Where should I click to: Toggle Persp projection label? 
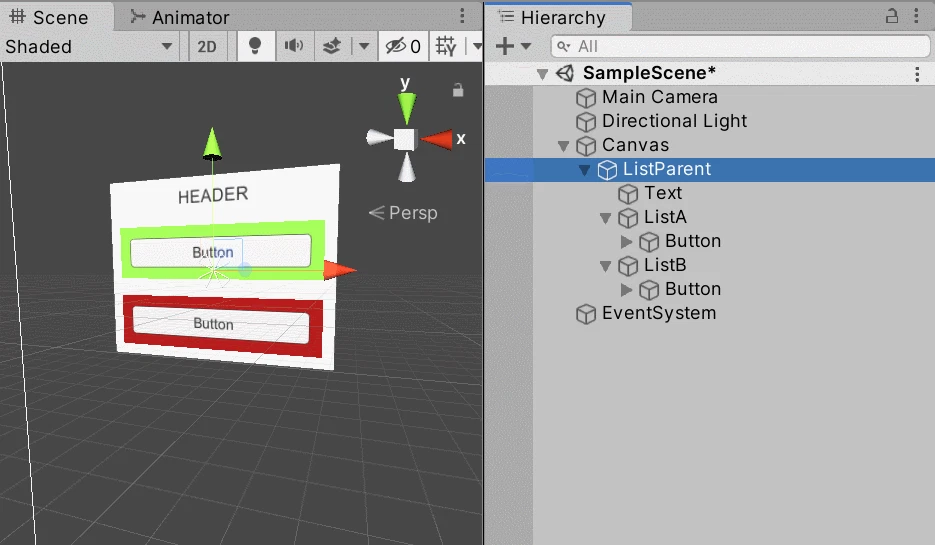(x=403, y=213)
